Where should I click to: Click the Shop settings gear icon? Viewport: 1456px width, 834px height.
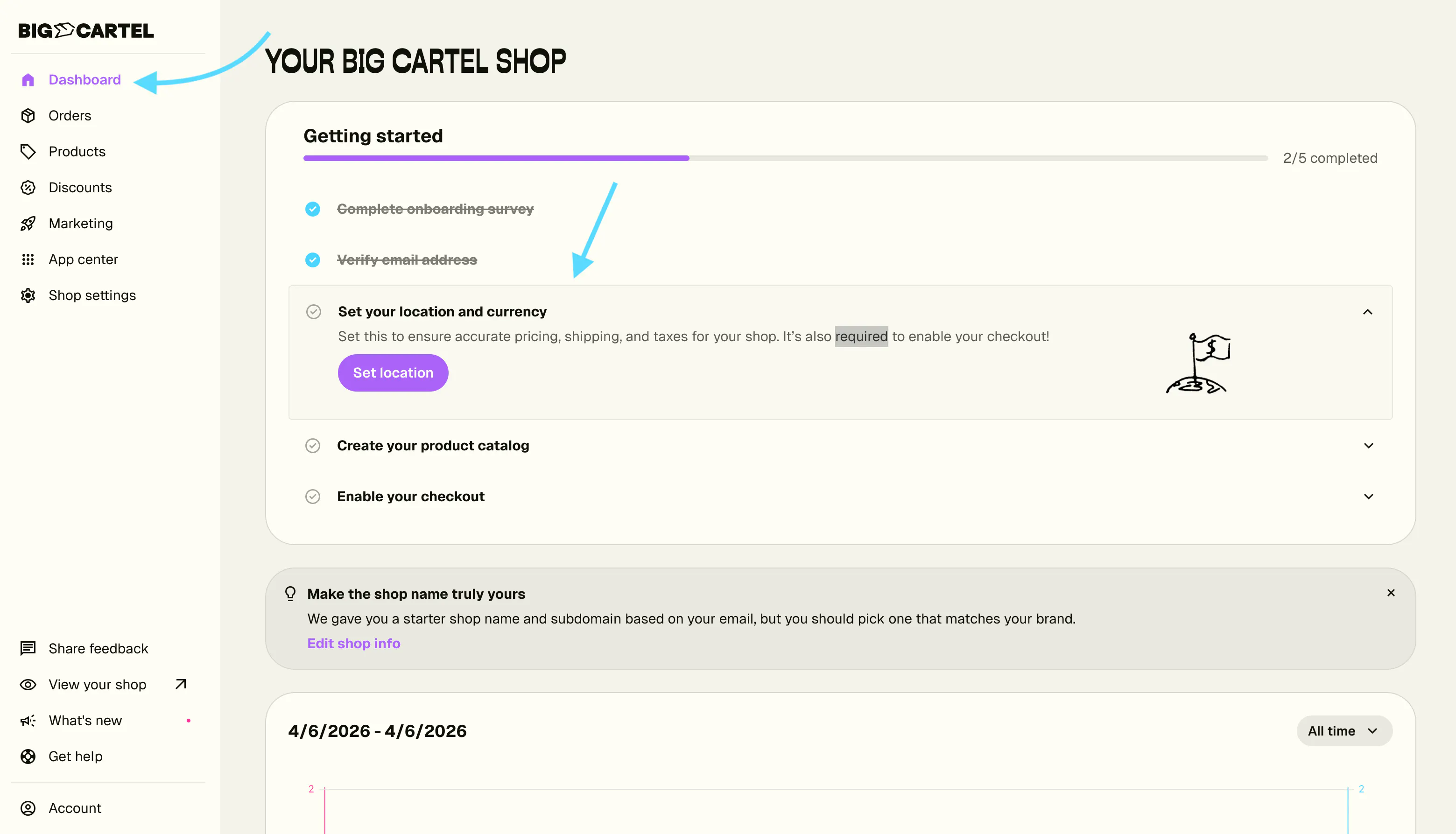[x=28, y=295]
